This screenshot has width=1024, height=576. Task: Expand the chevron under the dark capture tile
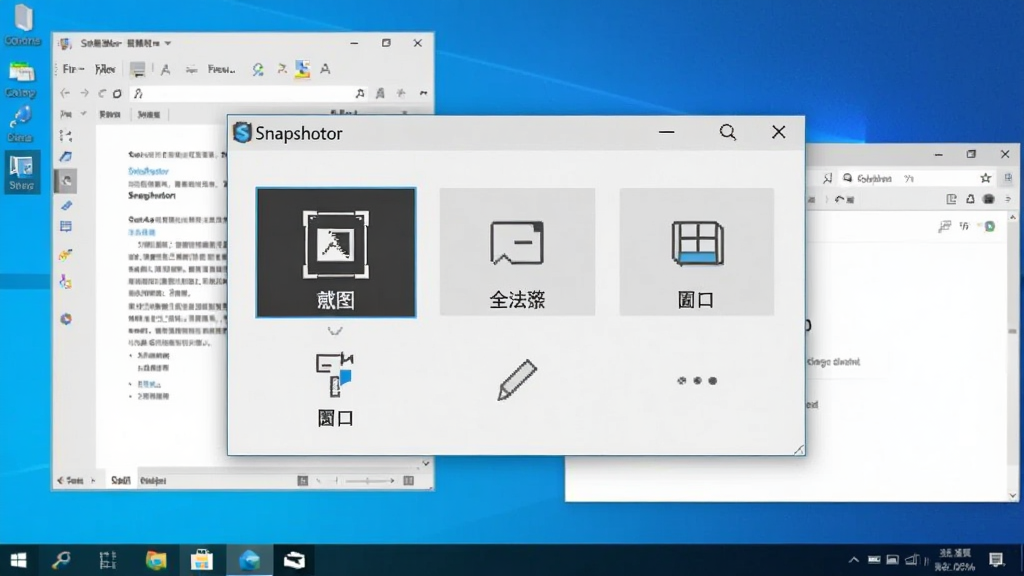click(335, 331)
